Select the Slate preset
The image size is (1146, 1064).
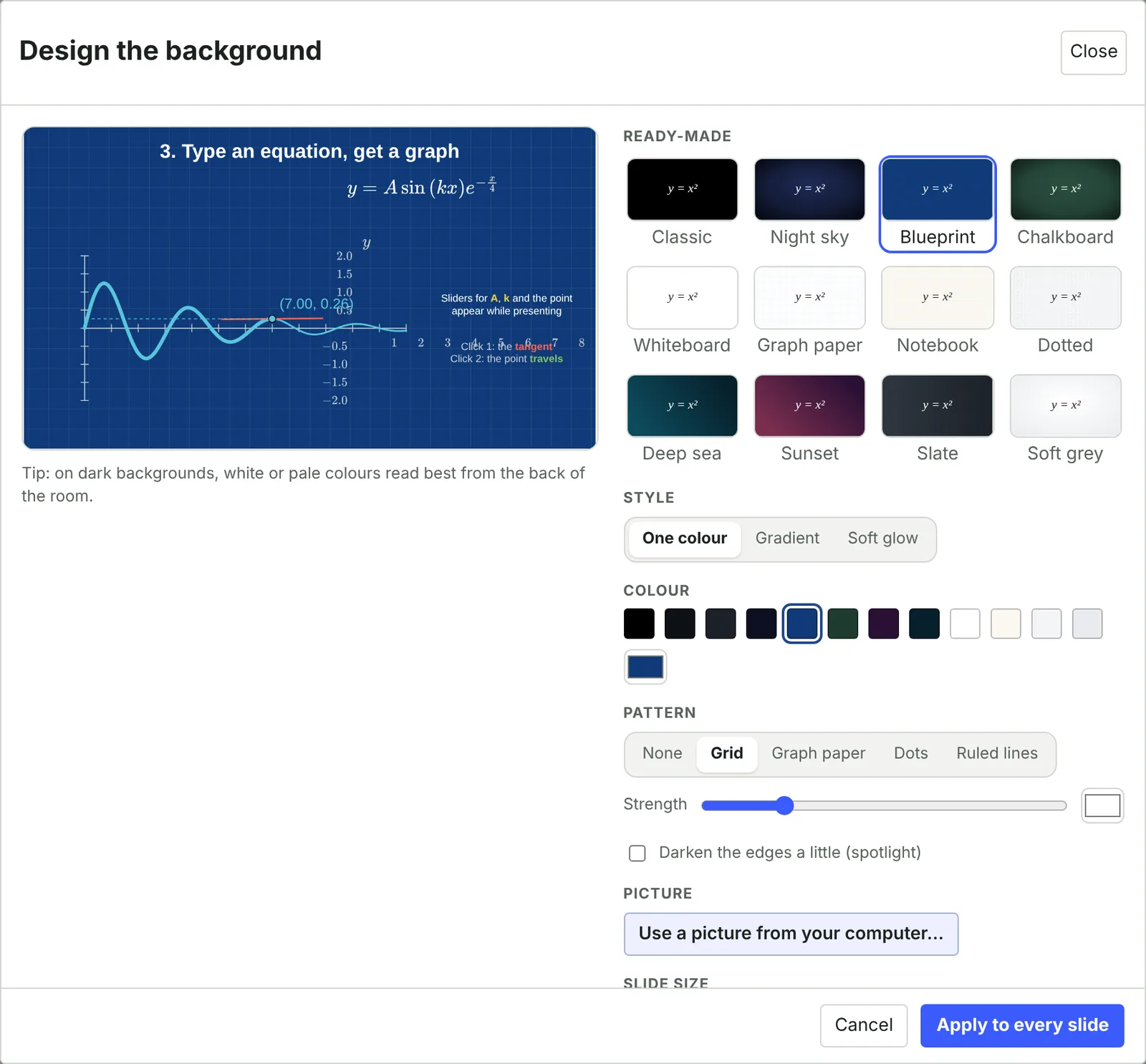[938, 420]
